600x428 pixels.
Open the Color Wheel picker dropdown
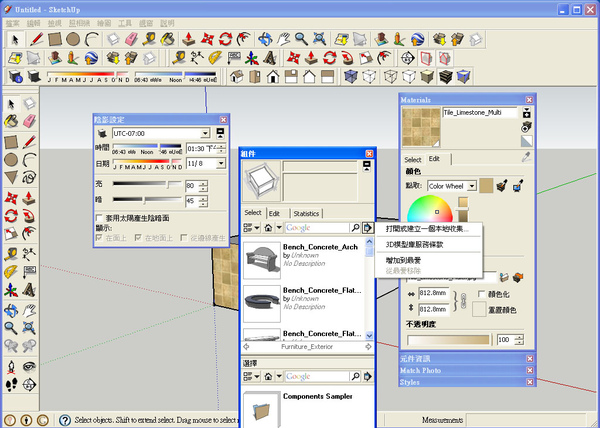pos(472,186)
